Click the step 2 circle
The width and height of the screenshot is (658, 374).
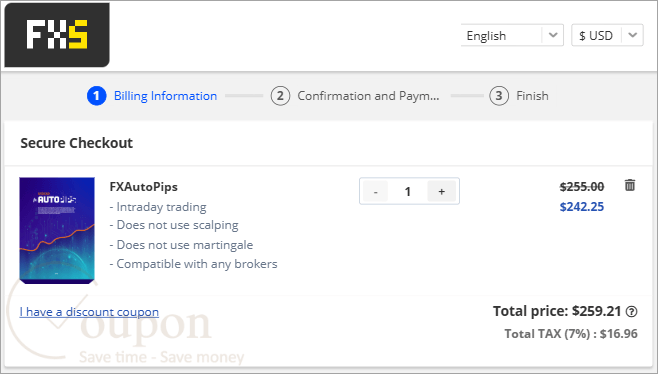280,96
